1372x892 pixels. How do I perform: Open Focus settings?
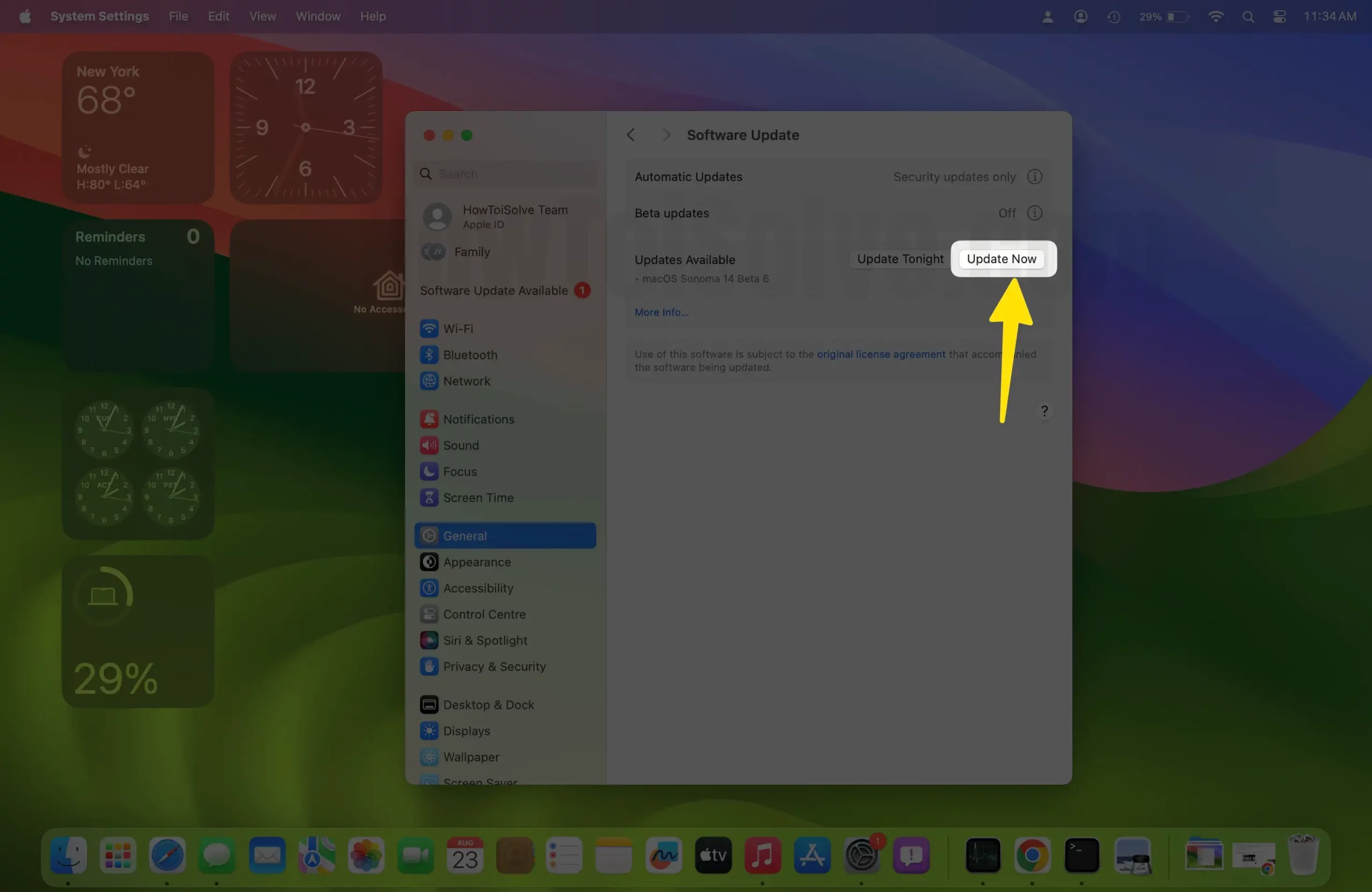(505, 471)
